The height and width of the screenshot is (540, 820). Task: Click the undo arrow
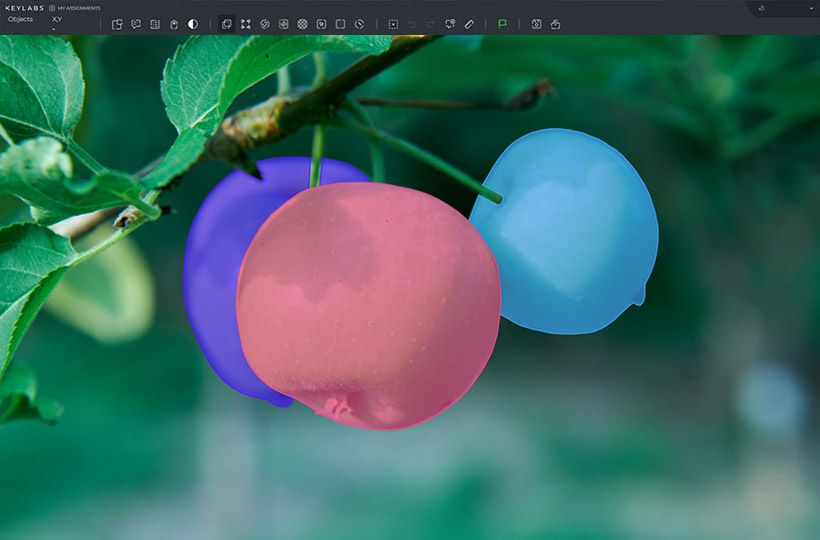[412, 24]
